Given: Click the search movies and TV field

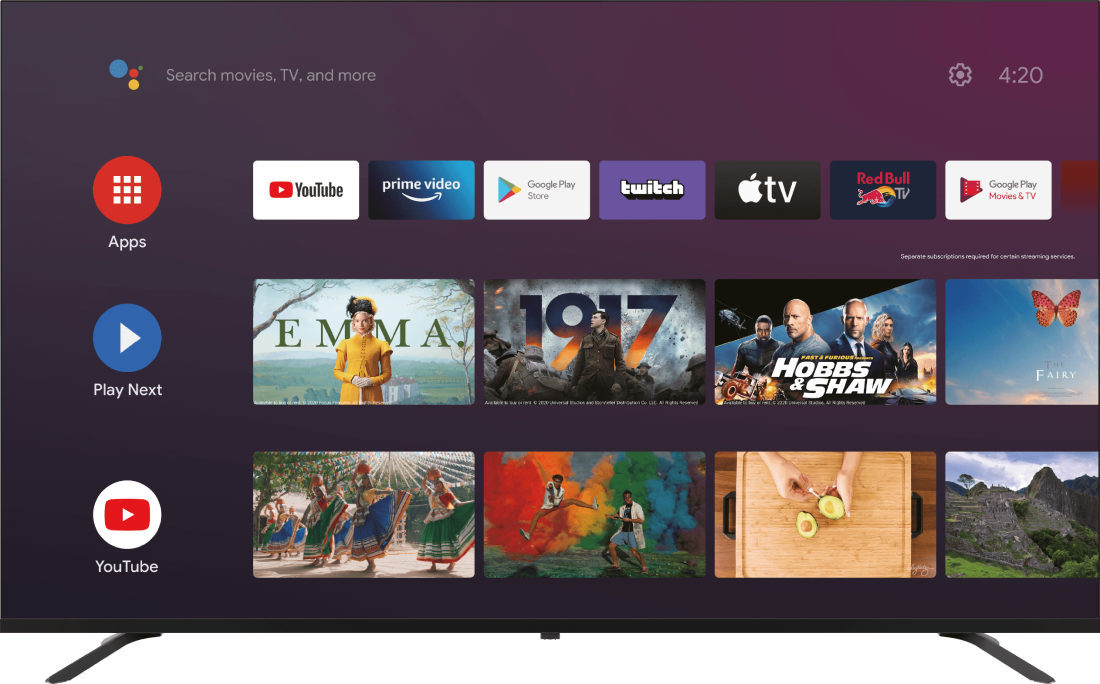Looking at the screenshot, I should click(x=271, y=75).
